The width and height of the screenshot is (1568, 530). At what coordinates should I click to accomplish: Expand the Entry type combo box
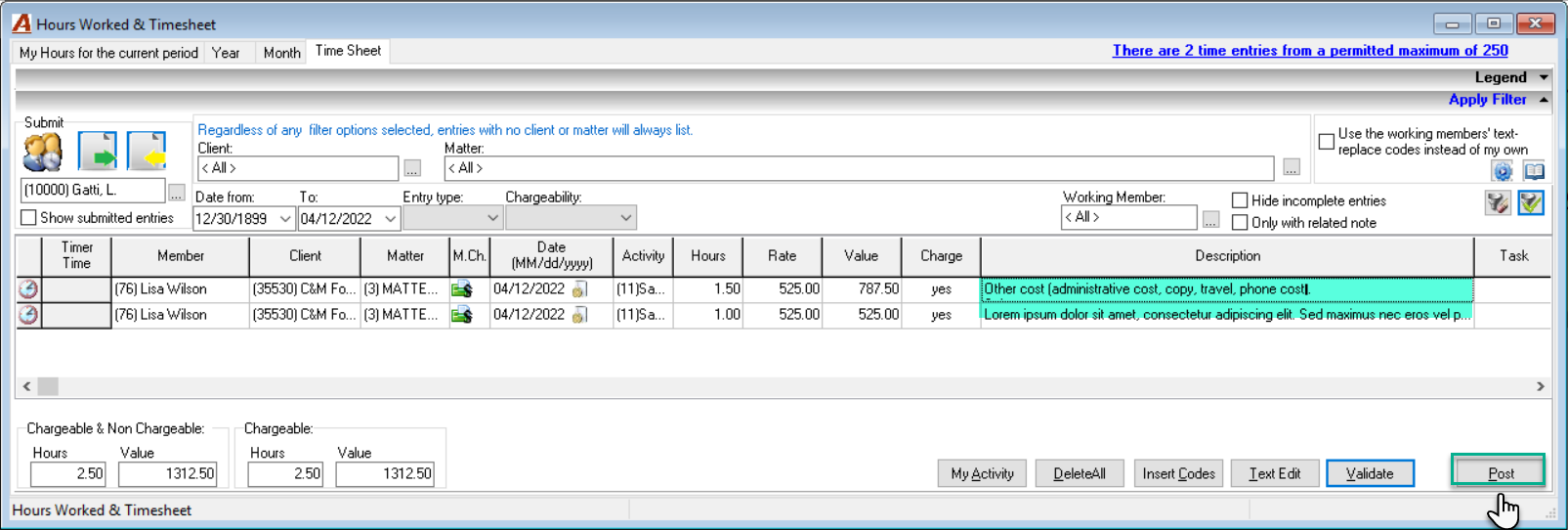[492, 218]
